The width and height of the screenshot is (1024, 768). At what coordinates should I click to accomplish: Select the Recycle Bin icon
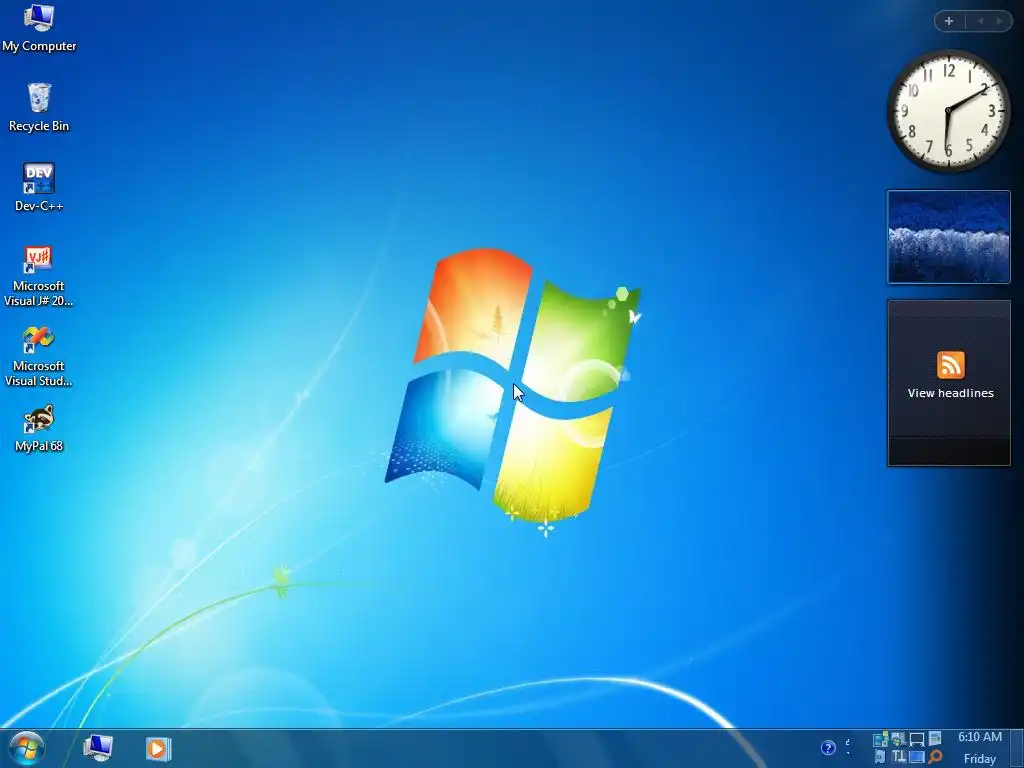click(x=39, y=108)
